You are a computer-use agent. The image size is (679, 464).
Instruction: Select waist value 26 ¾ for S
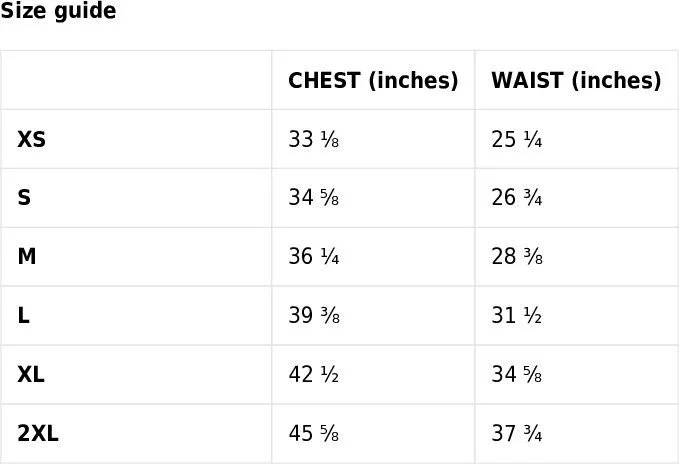click(x=517, y=198)
